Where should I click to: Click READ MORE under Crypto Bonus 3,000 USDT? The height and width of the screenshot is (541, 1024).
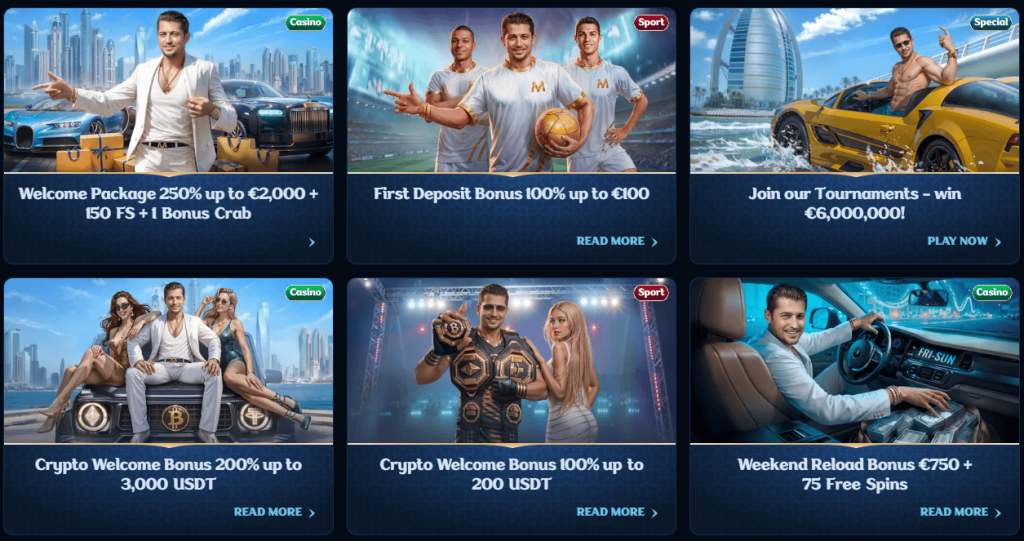coord(274,512)
